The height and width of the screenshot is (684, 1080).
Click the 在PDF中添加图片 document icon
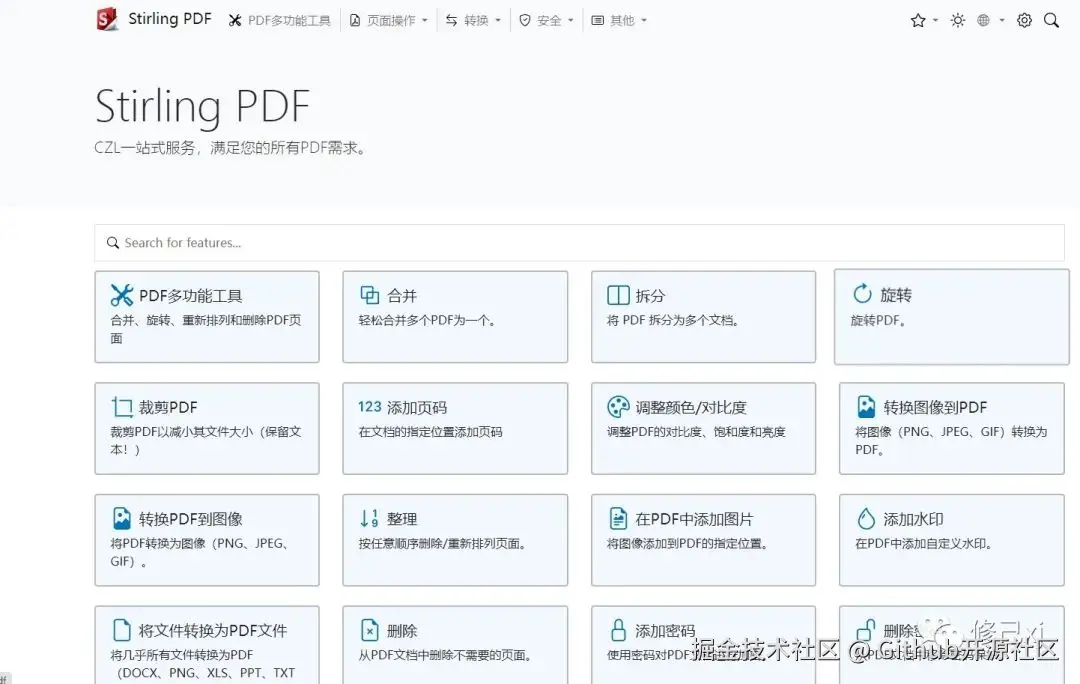pos(618,518)
